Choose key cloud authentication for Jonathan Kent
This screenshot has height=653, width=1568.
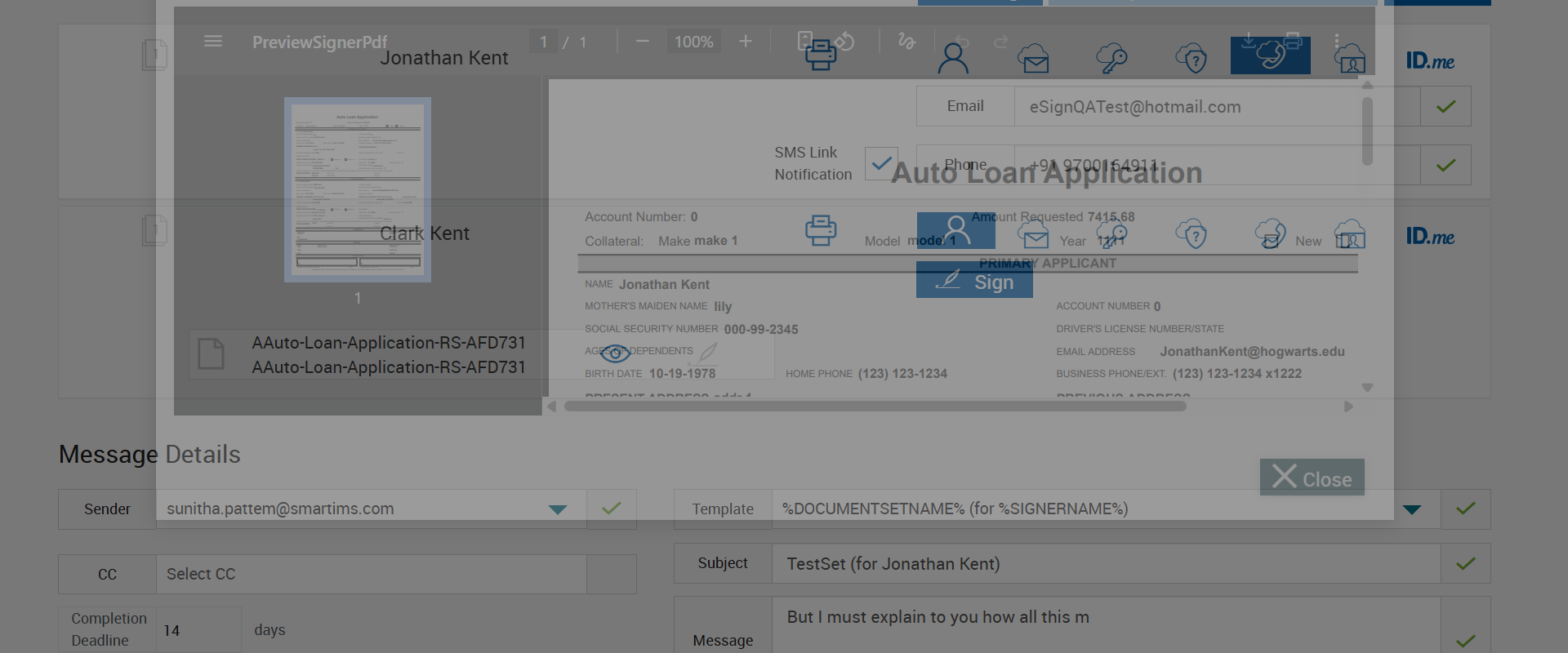[x=1111, y=58]
